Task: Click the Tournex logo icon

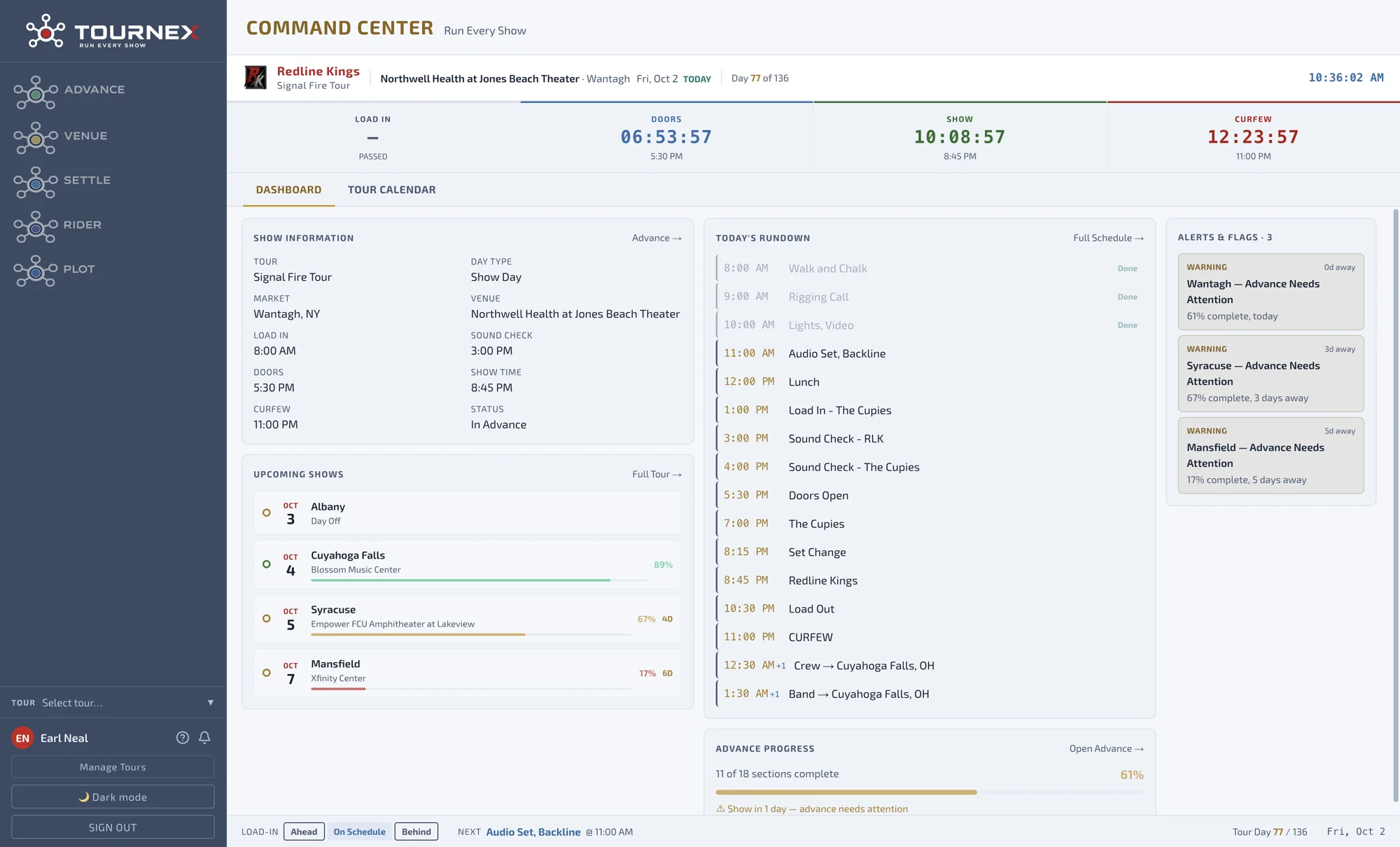Action: click(x=45, y=31)
